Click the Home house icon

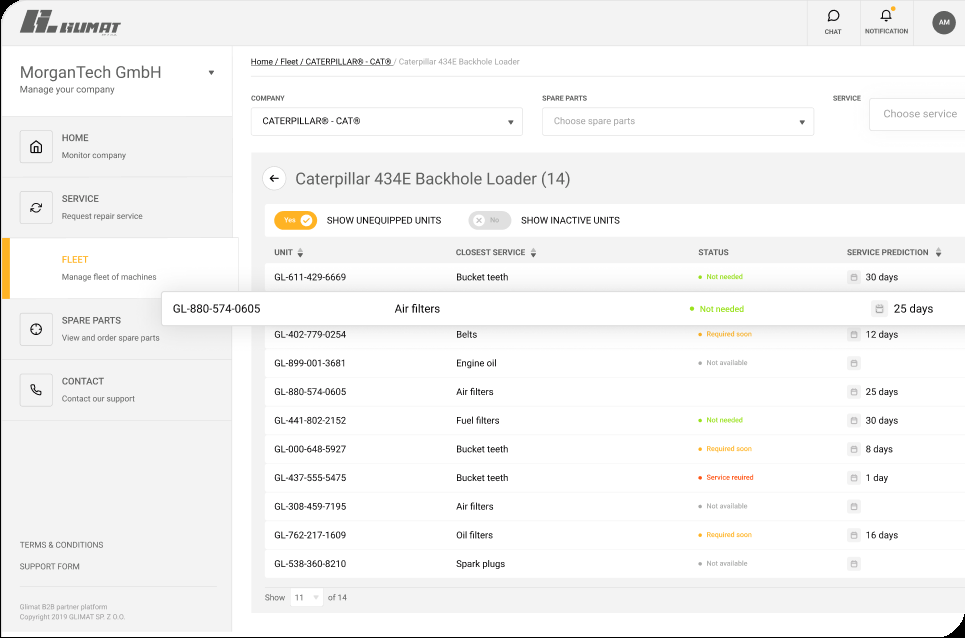coord(36,146)
